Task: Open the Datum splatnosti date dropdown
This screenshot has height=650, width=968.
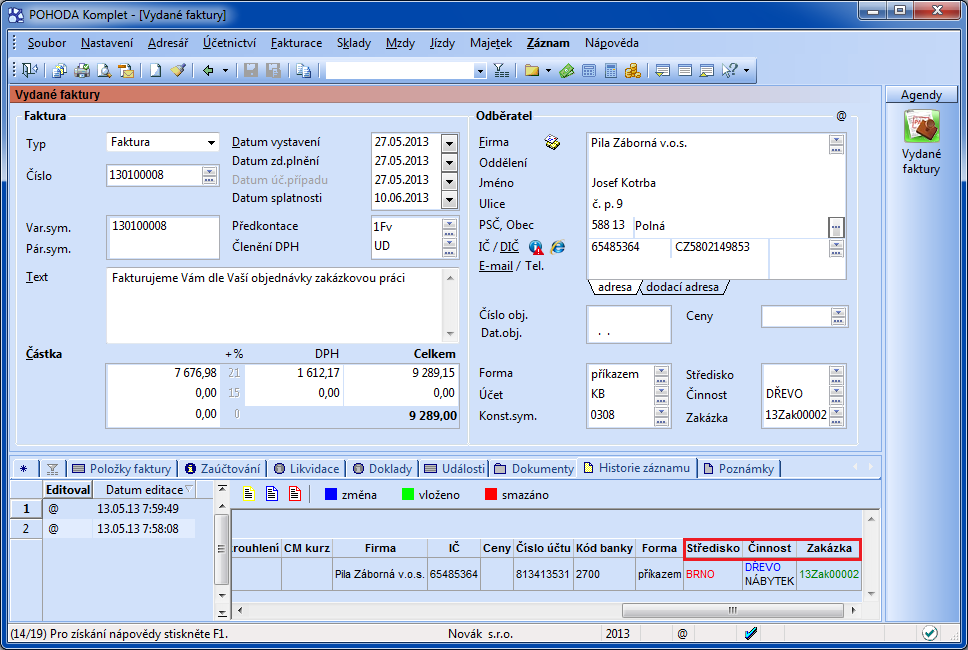Action: click(x=449, y=200)
